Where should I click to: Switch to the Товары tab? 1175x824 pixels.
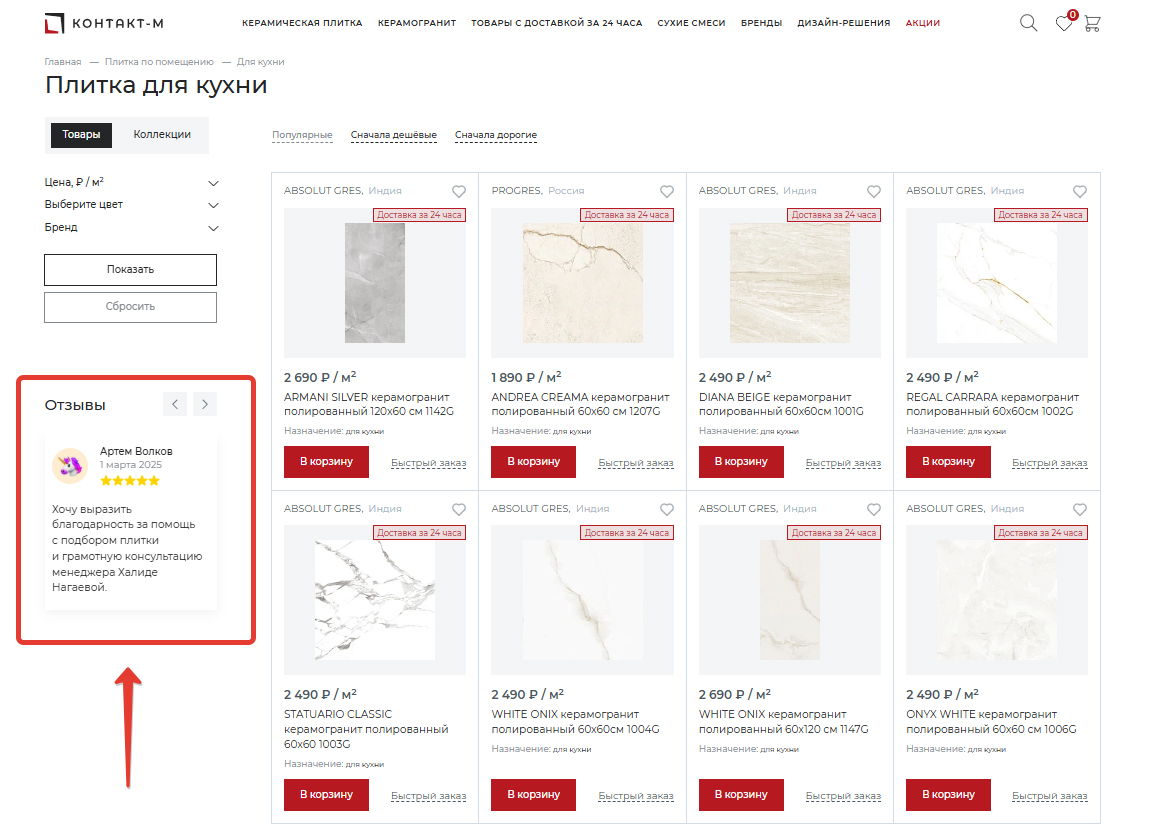coord(81,135)
